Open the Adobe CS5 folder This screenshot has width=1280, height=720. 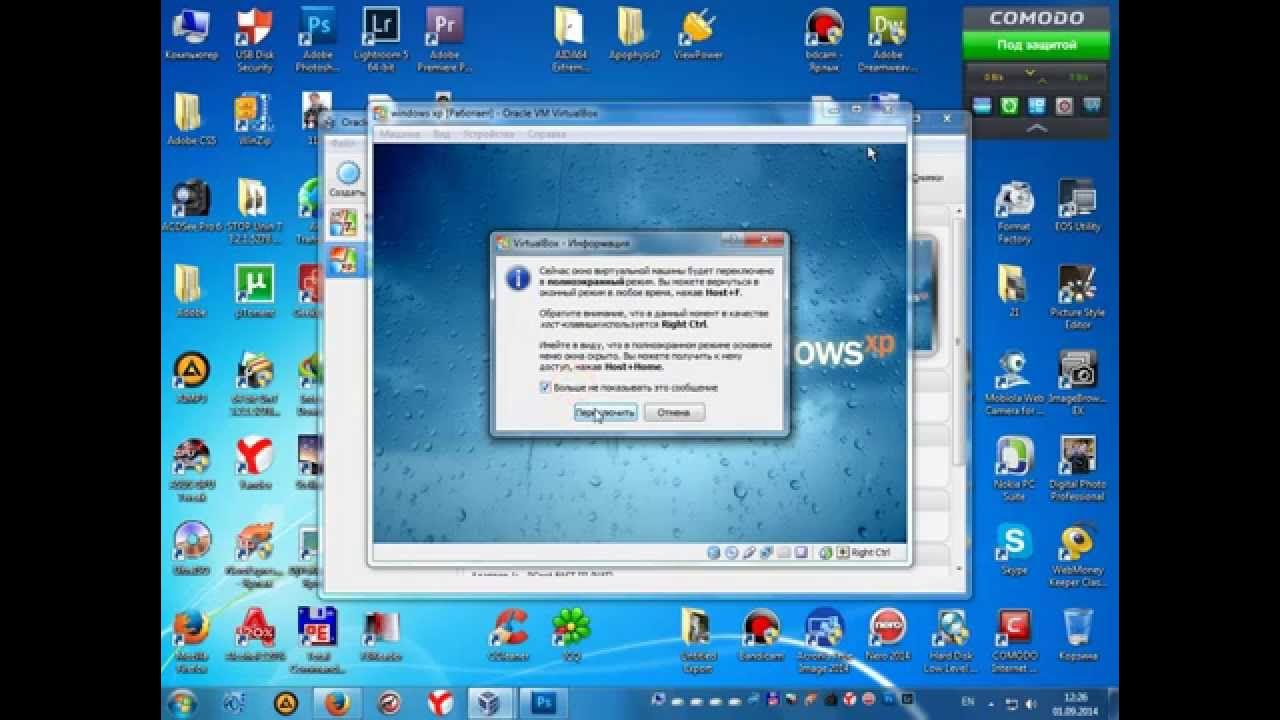point(190,120)
